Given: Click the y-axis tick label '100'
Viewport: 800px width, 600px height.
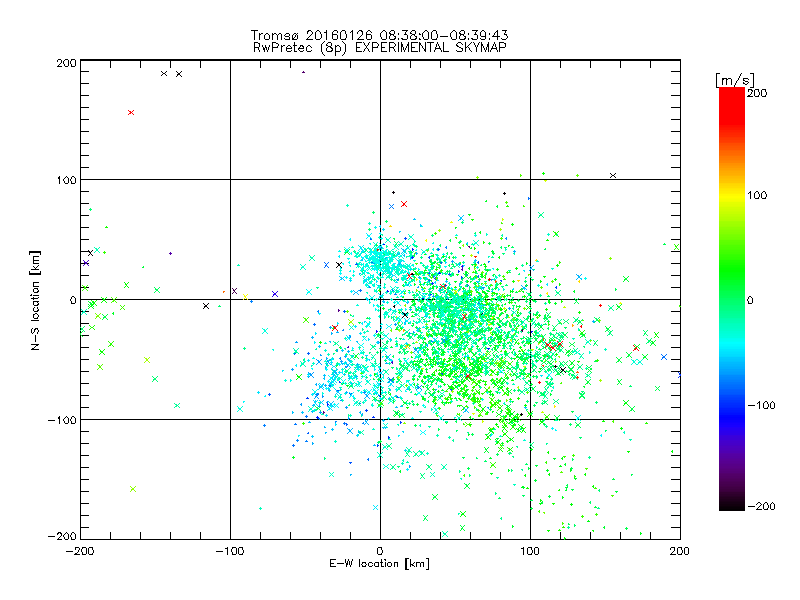Looking at the screenshot, I should (x=66, y=180).
